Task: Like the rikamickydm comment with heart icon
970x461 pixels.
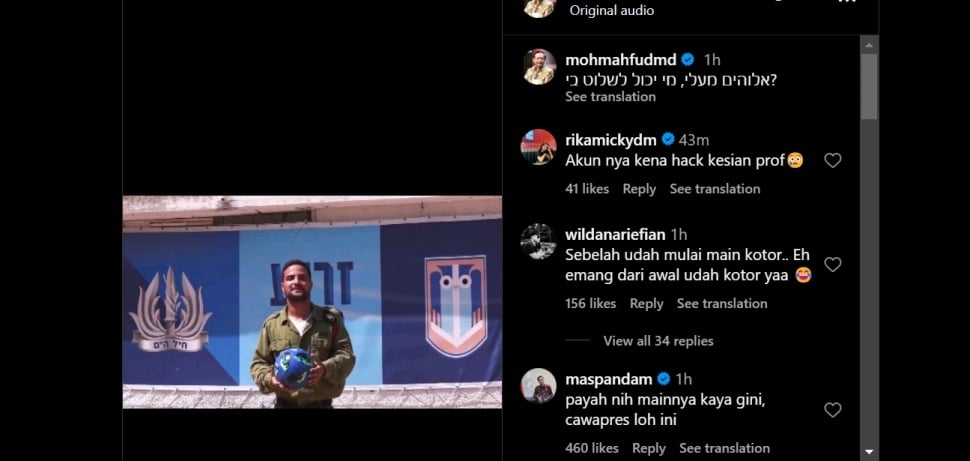Action: [x=833, y=161]
